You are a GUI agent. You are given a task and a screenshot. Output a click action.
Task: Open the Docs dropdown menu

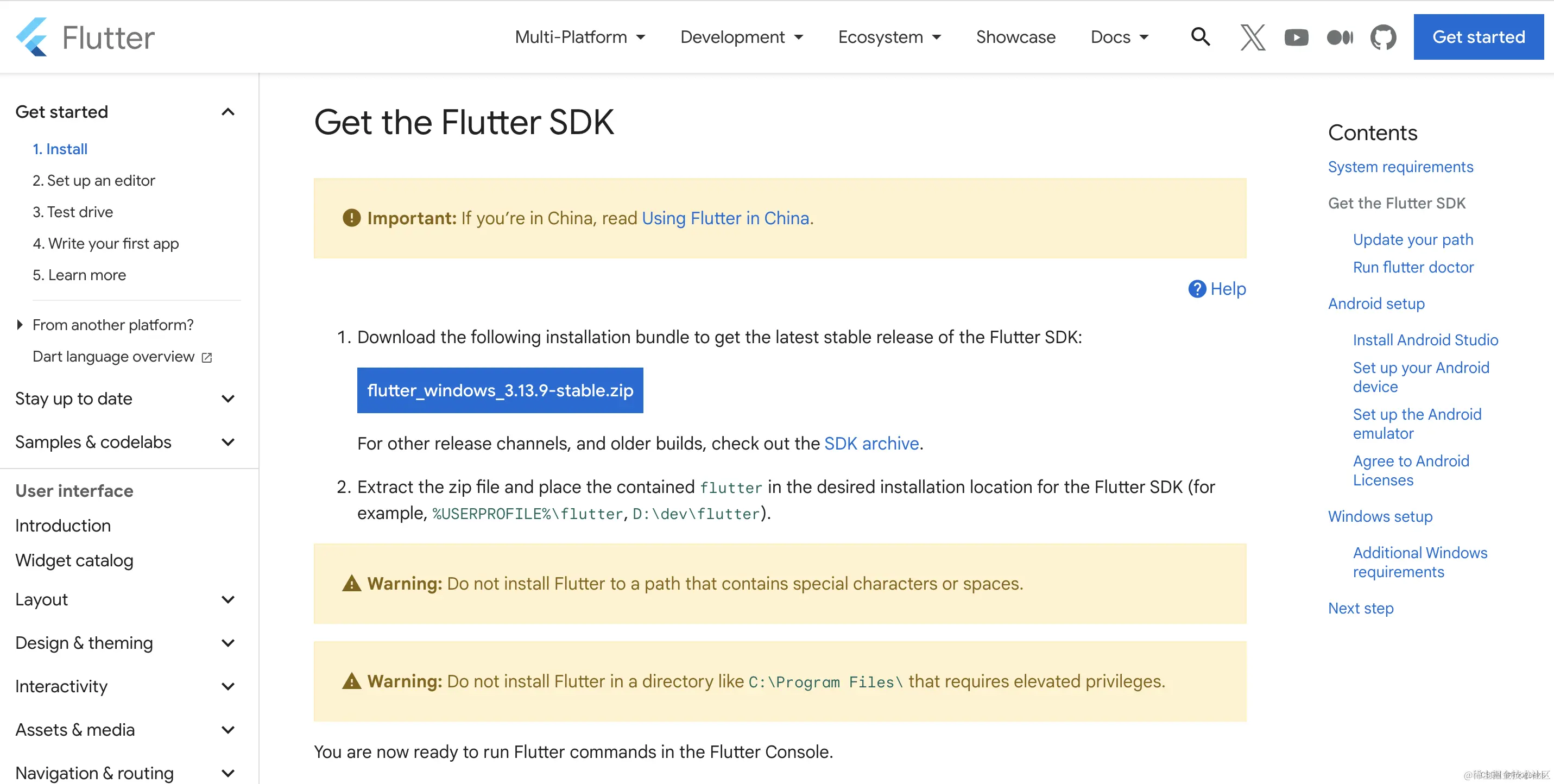tap(1119, 37)
